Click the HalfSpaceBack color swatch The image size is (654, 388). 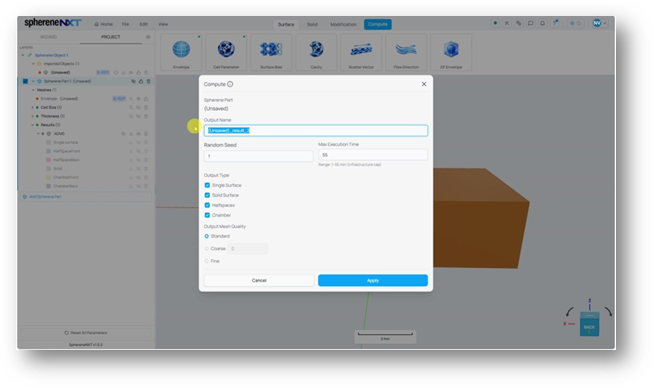(x=48, y=160)
